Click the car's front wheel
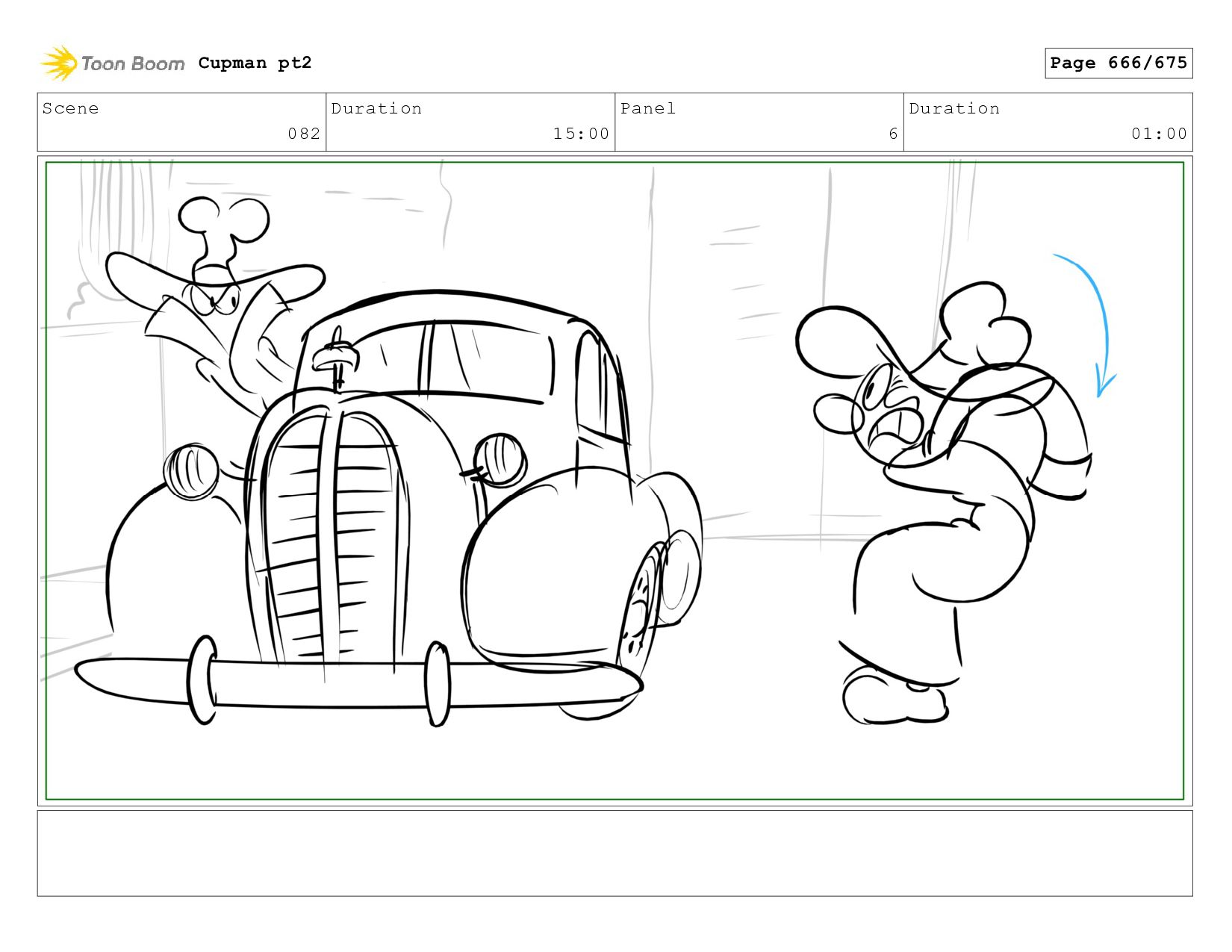 point(642,605)
